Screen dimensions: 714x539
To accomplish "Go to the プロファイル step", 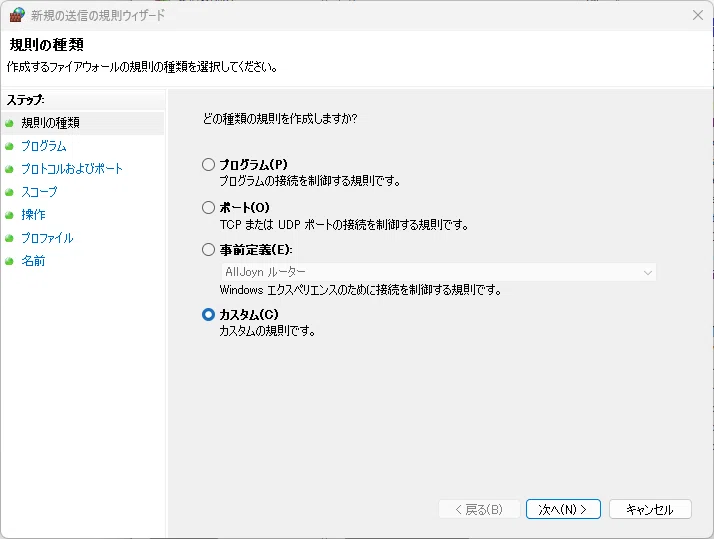I will tap(47, 238).
